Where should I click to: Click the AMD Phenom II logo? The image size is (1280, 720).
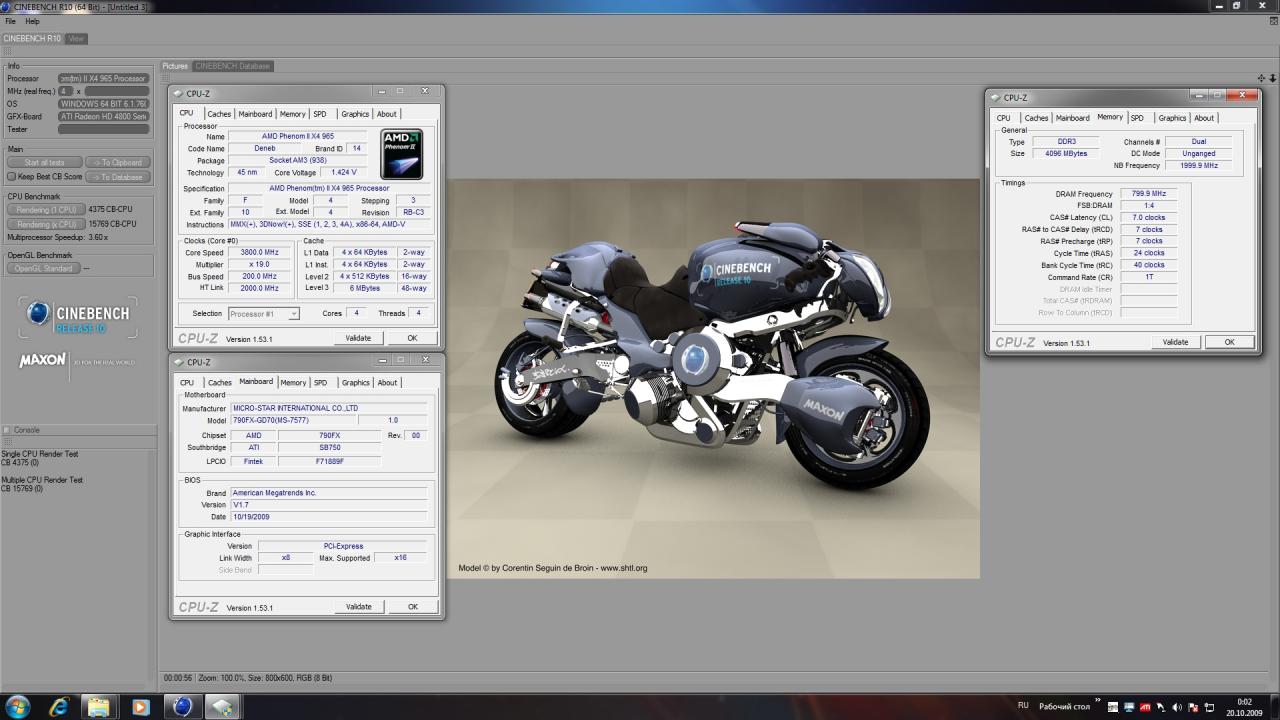pyautogui.click(x=402, y=154)
